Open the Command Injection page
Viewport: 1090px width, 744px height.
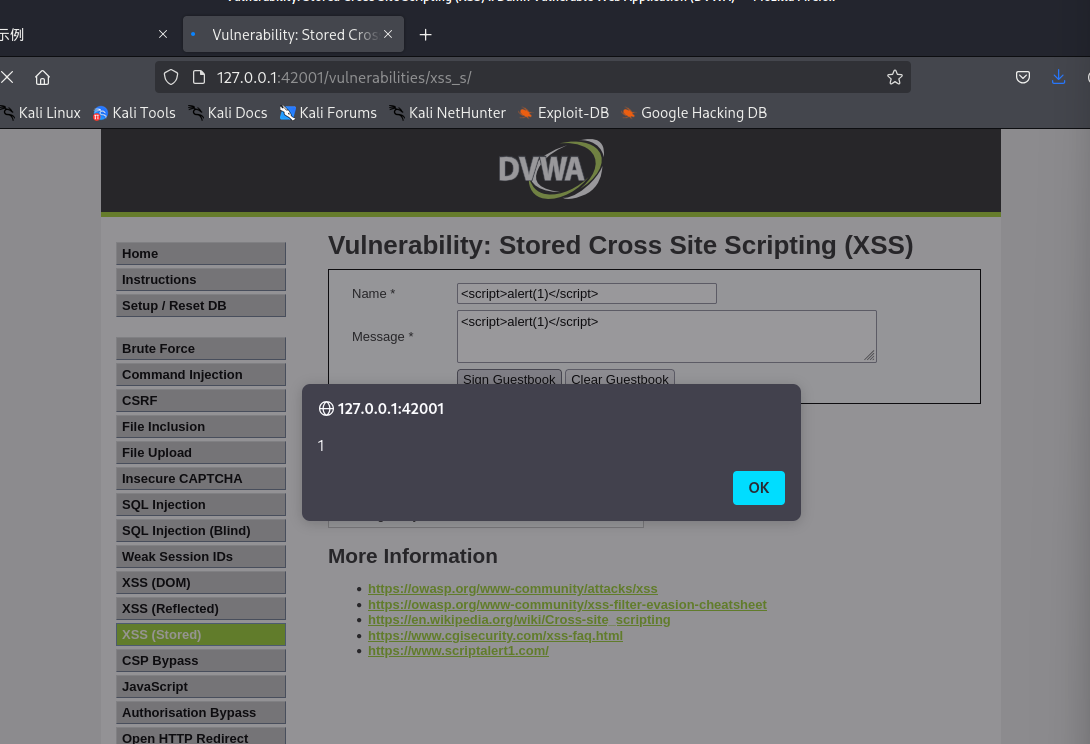click(201, 375)
